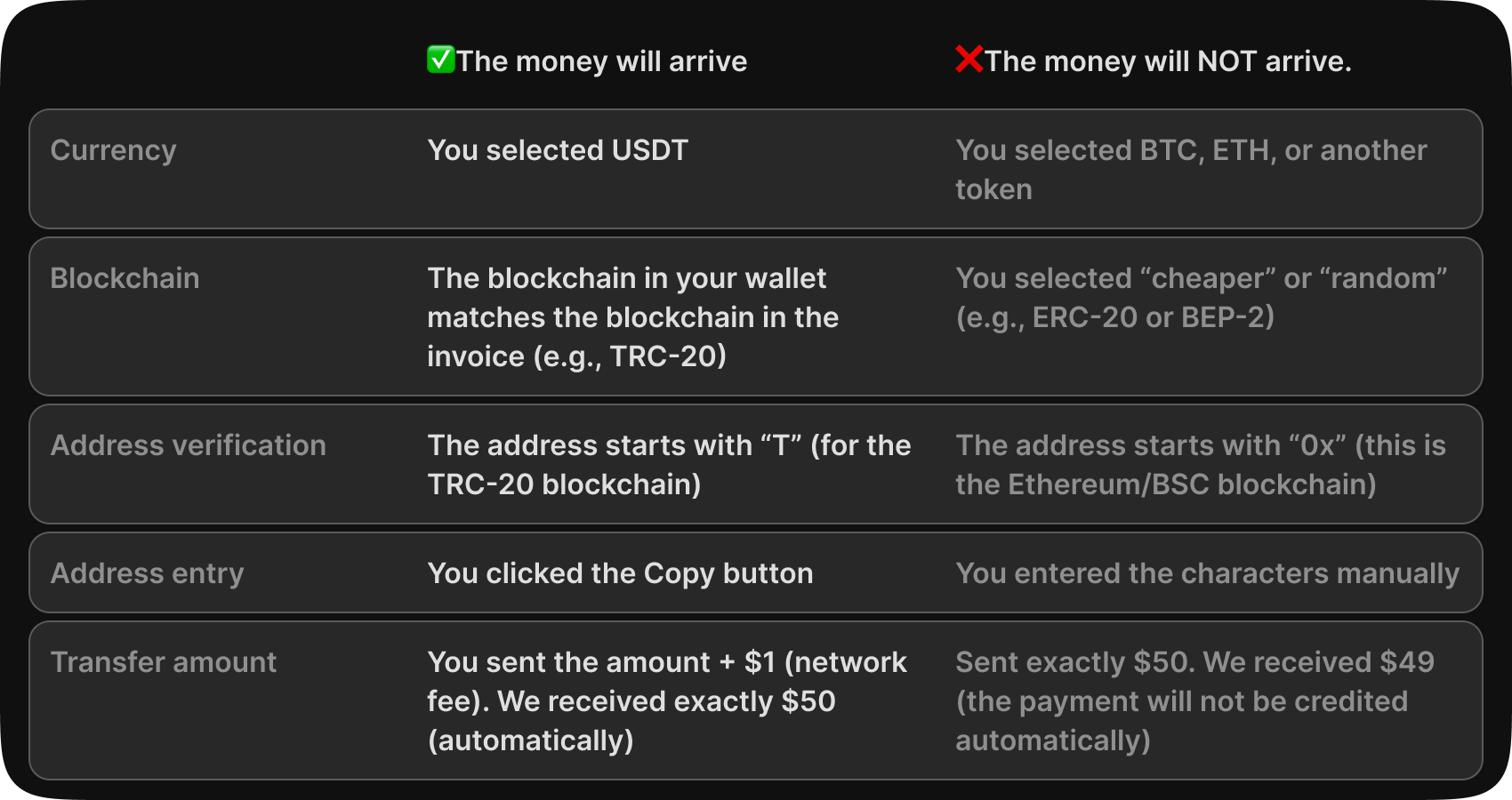Select text about blockchain matching the invoice
The width and height of the screenshot is (1512, 800).
[x=632, y=317]
